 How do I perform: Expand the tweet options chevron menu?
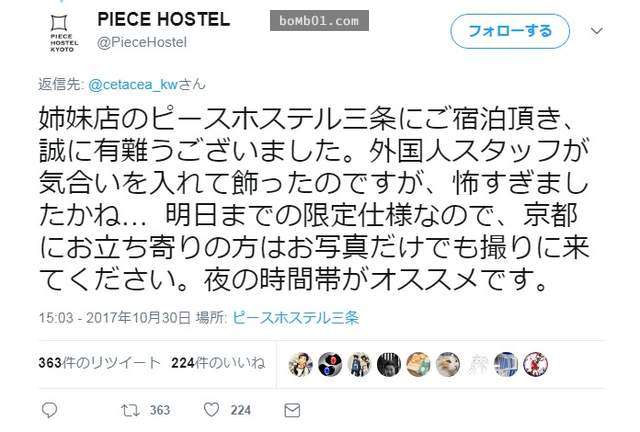point(597,31)
